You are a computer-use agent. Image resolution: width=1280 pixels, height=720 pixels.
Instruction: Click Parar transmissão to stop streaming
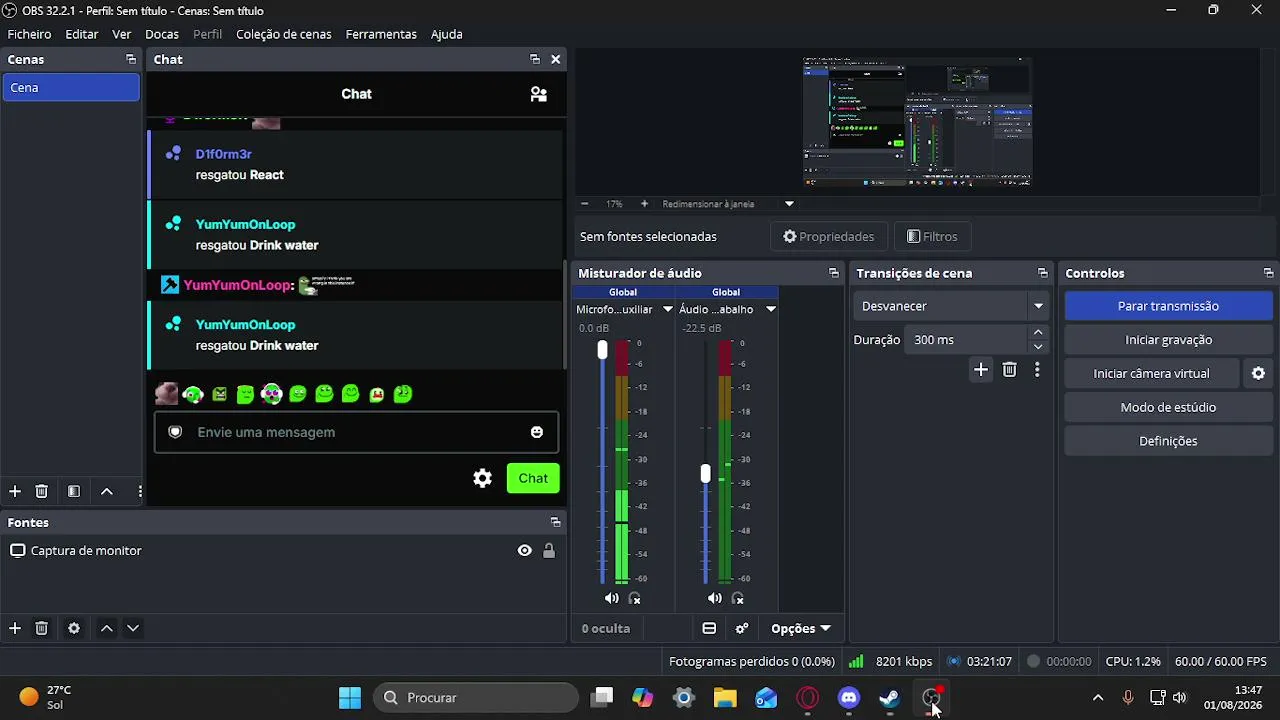pyautogui.click(x=1168, y=306)
